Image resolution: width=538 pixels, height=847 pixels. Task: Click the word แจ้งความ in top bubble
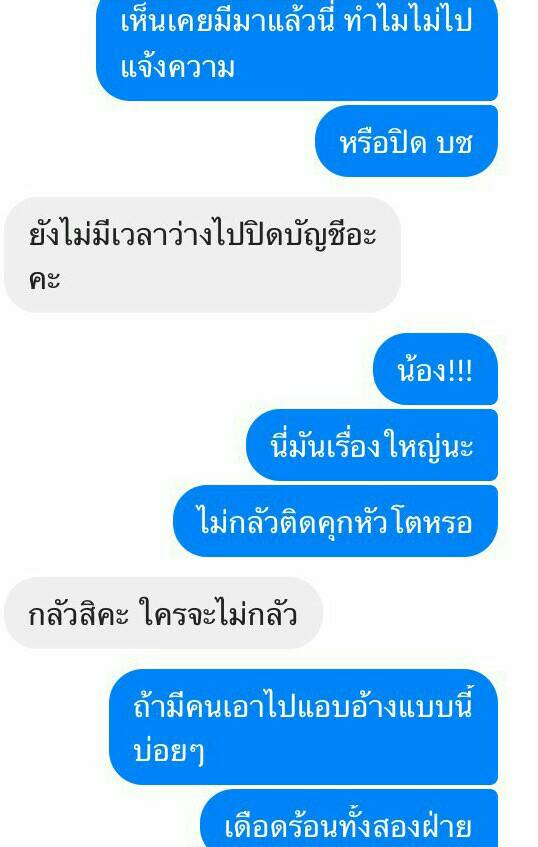(x=178, y=69)
